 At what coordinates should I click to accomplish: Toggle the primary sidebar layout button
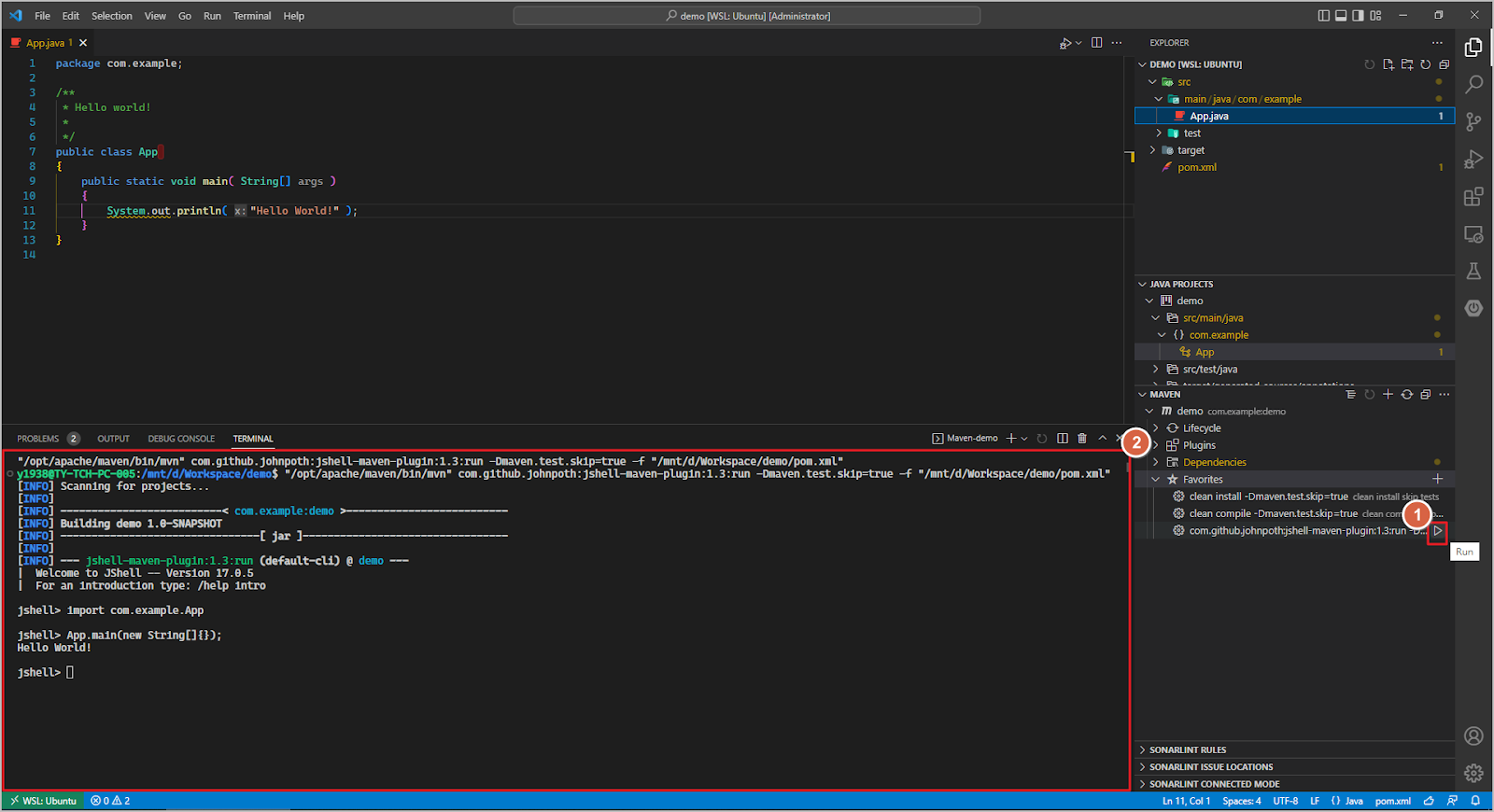[x=1323, y=16]
